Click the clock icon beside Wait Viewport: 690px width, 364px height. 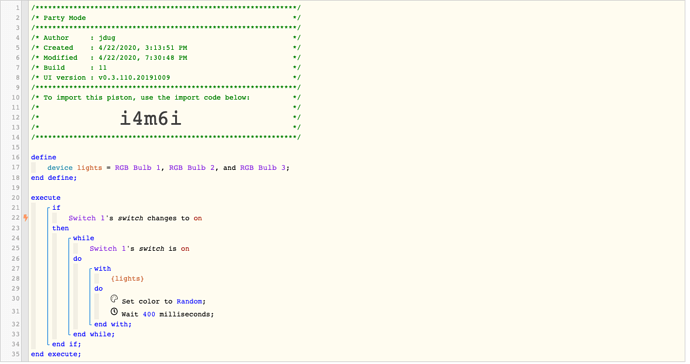pos(114,312)
